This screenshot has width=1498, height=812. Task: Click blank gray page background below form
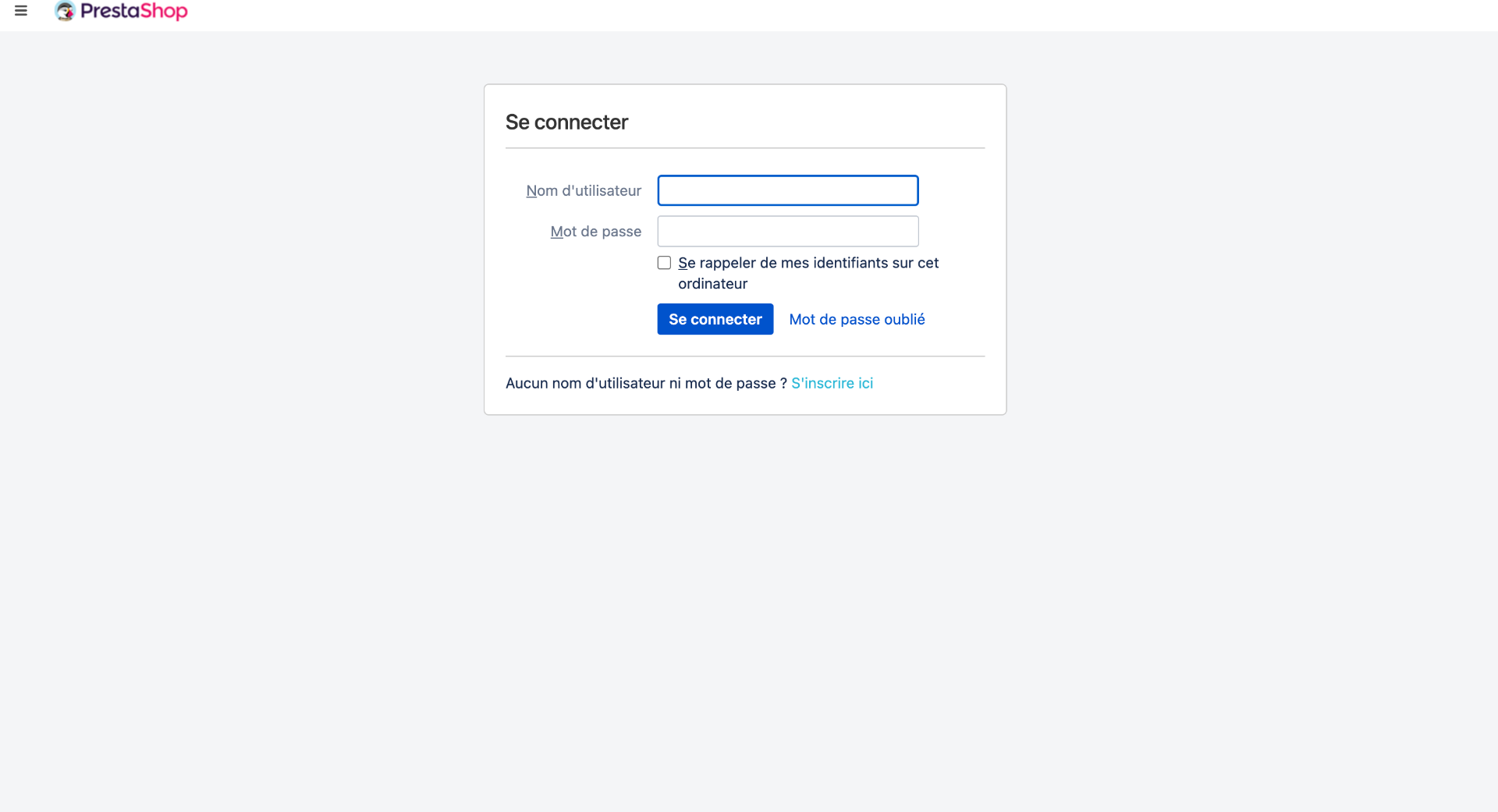pyautogui.click(x=749, y=608)
